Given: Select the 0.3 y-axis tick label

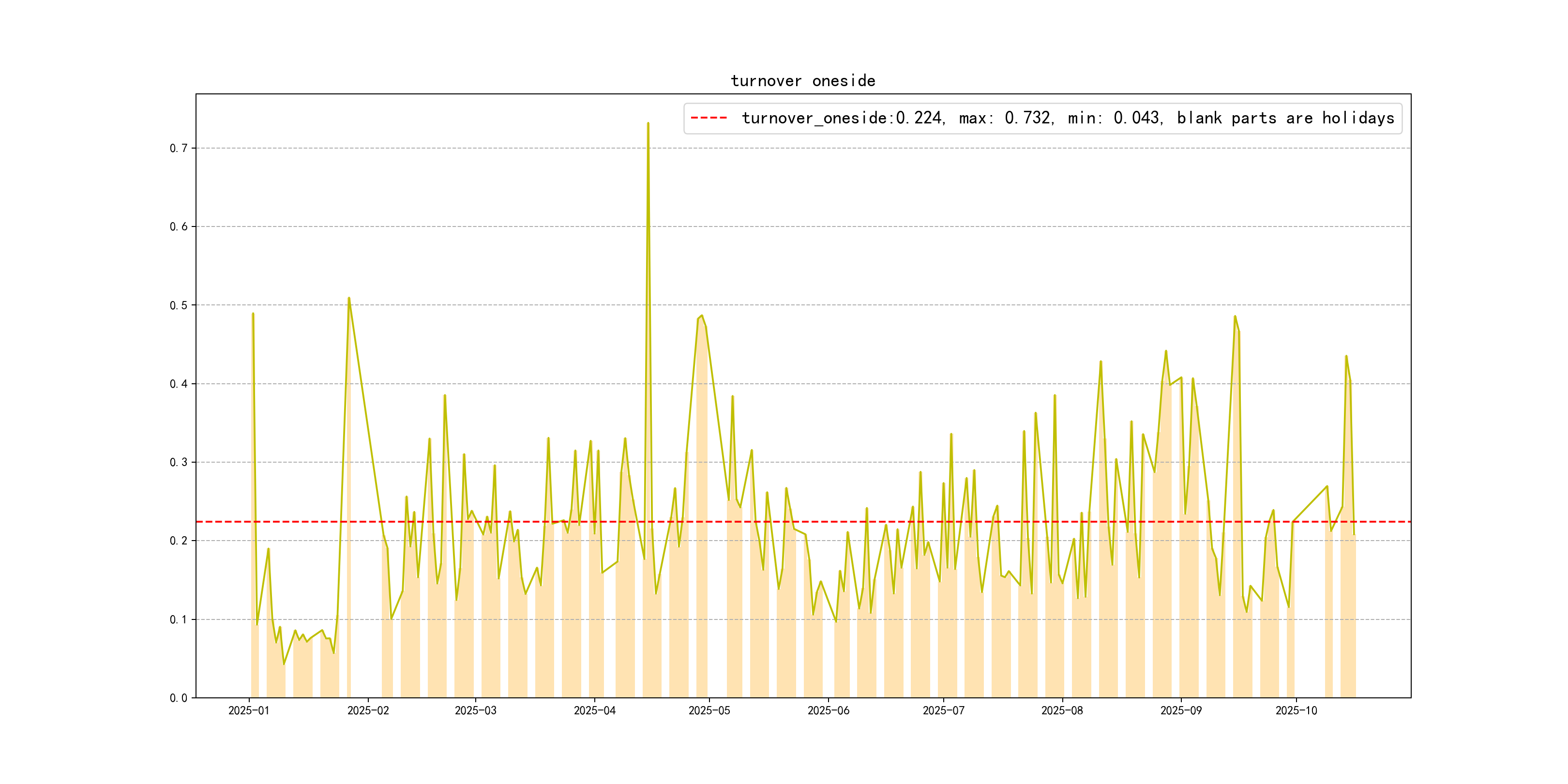Looking at the screenshot, I should pyautogui.click(x=179, y=463).
